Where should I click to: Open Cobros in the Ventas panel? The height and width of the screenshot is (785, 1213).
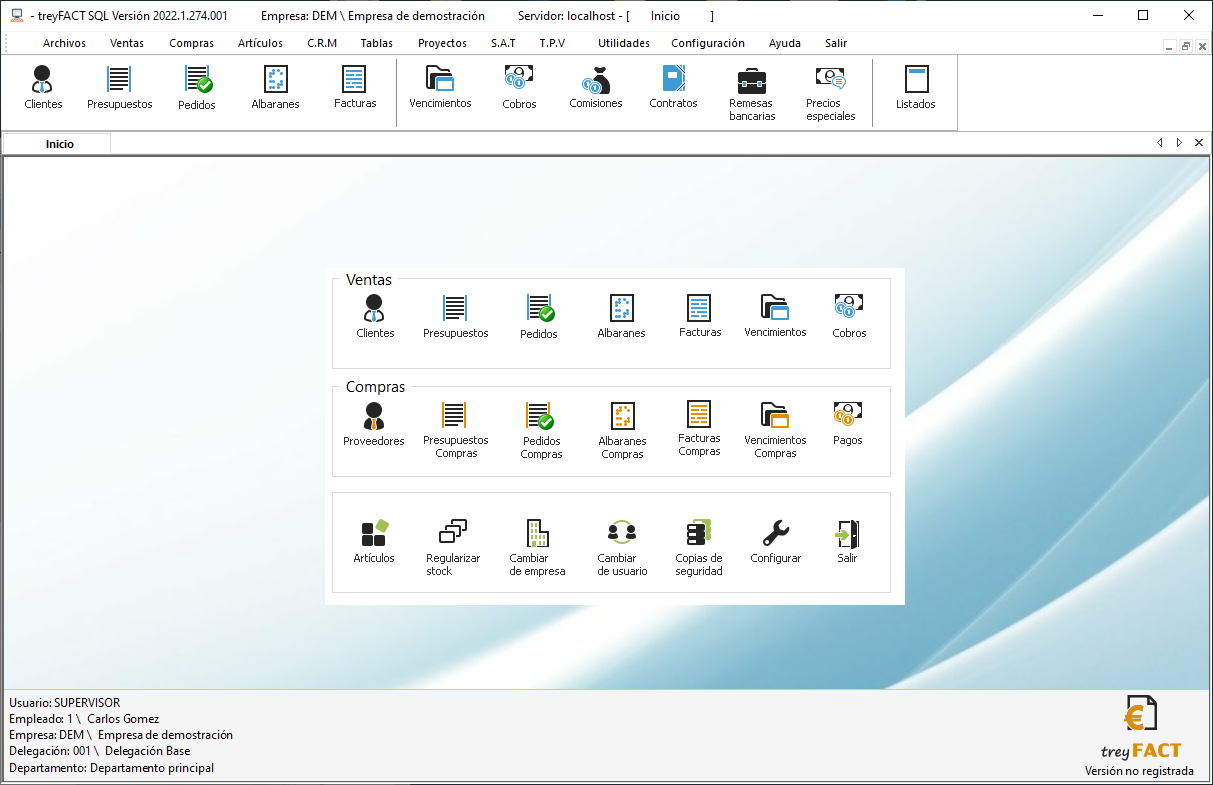[x=849, y=317]
